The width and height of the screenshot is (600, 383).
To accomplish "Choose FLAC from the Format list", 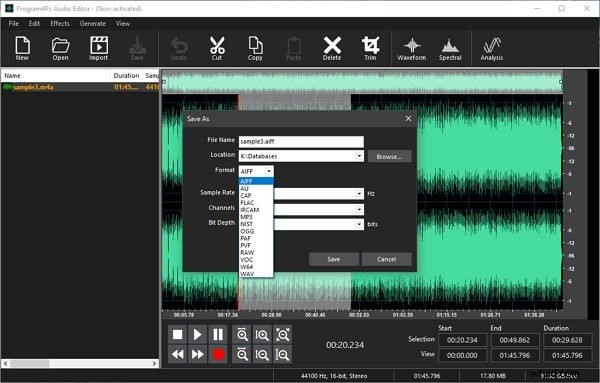I will [256, 202].
